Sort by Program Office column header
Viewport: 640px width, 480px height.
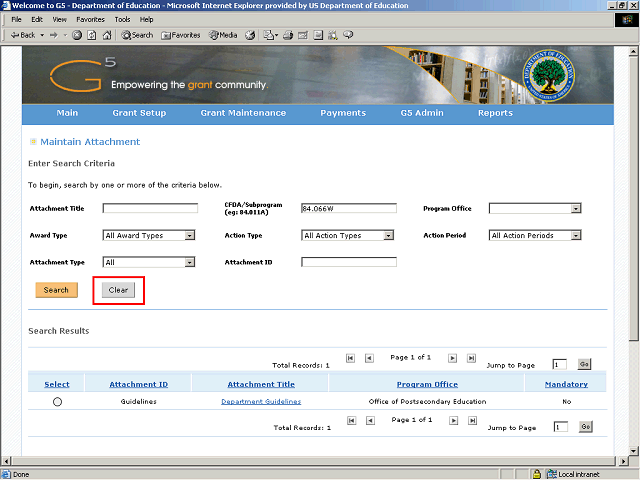pyautogui.click(x=427, y=384)
